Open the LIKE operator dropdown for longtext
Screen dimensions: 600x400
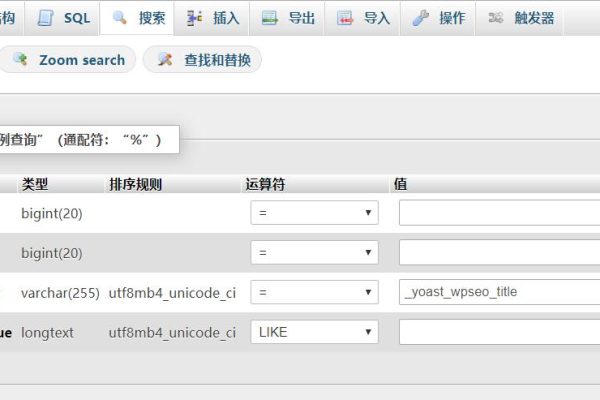[314, 332]
